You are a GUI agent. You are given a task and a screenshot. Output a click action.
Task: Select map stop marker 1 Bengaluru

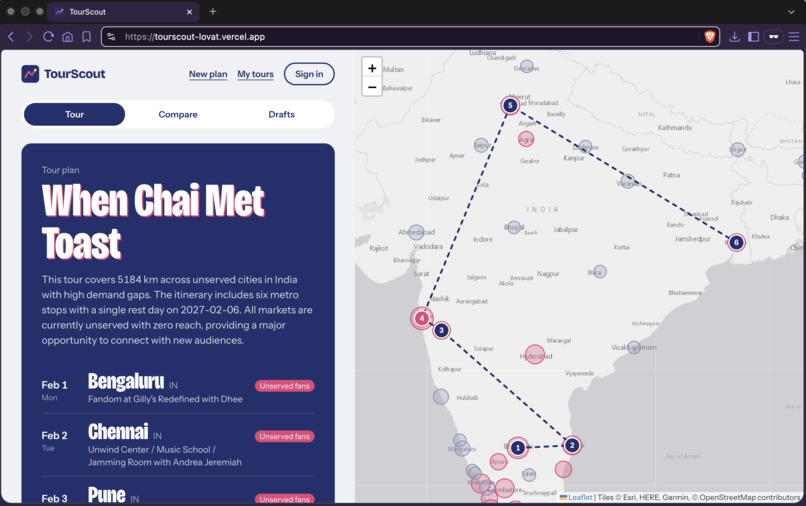pyautogui.click(x=518, y=448)
